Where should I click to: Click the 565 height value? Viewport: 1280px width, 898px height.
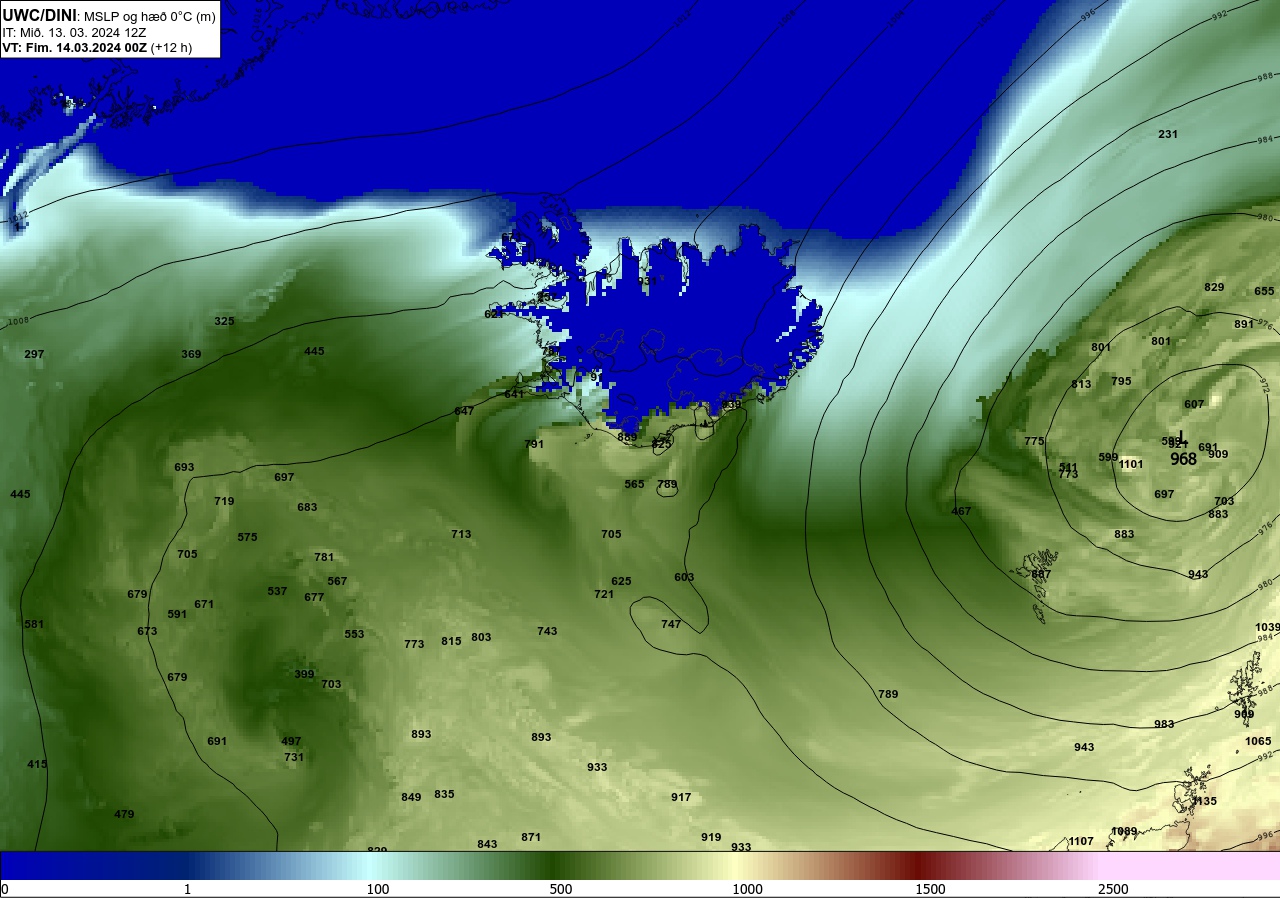pyautogui.click(x=635, y=484)
